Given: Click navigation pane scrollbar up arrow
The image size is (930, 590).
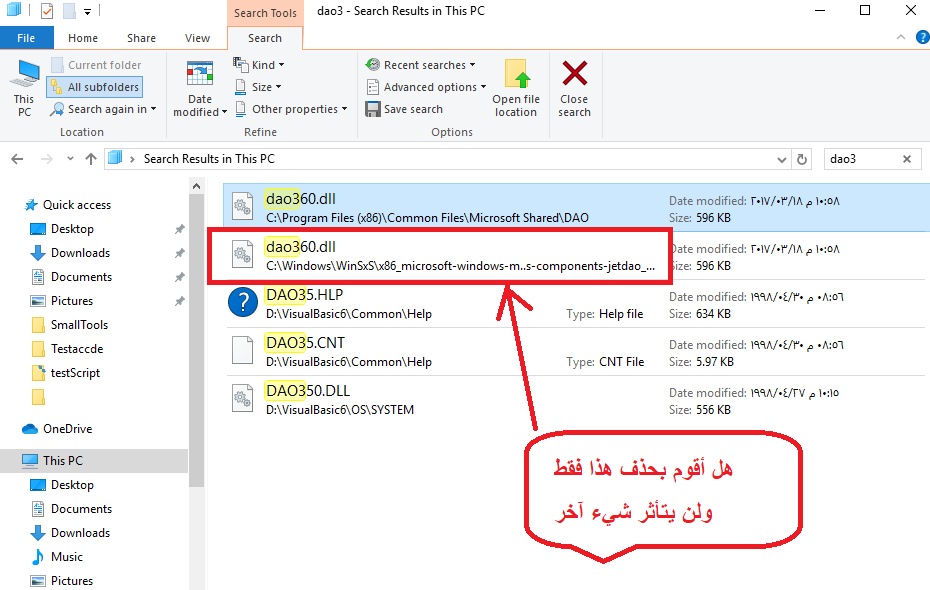Looking at the screenshot, I should (196, 187).
